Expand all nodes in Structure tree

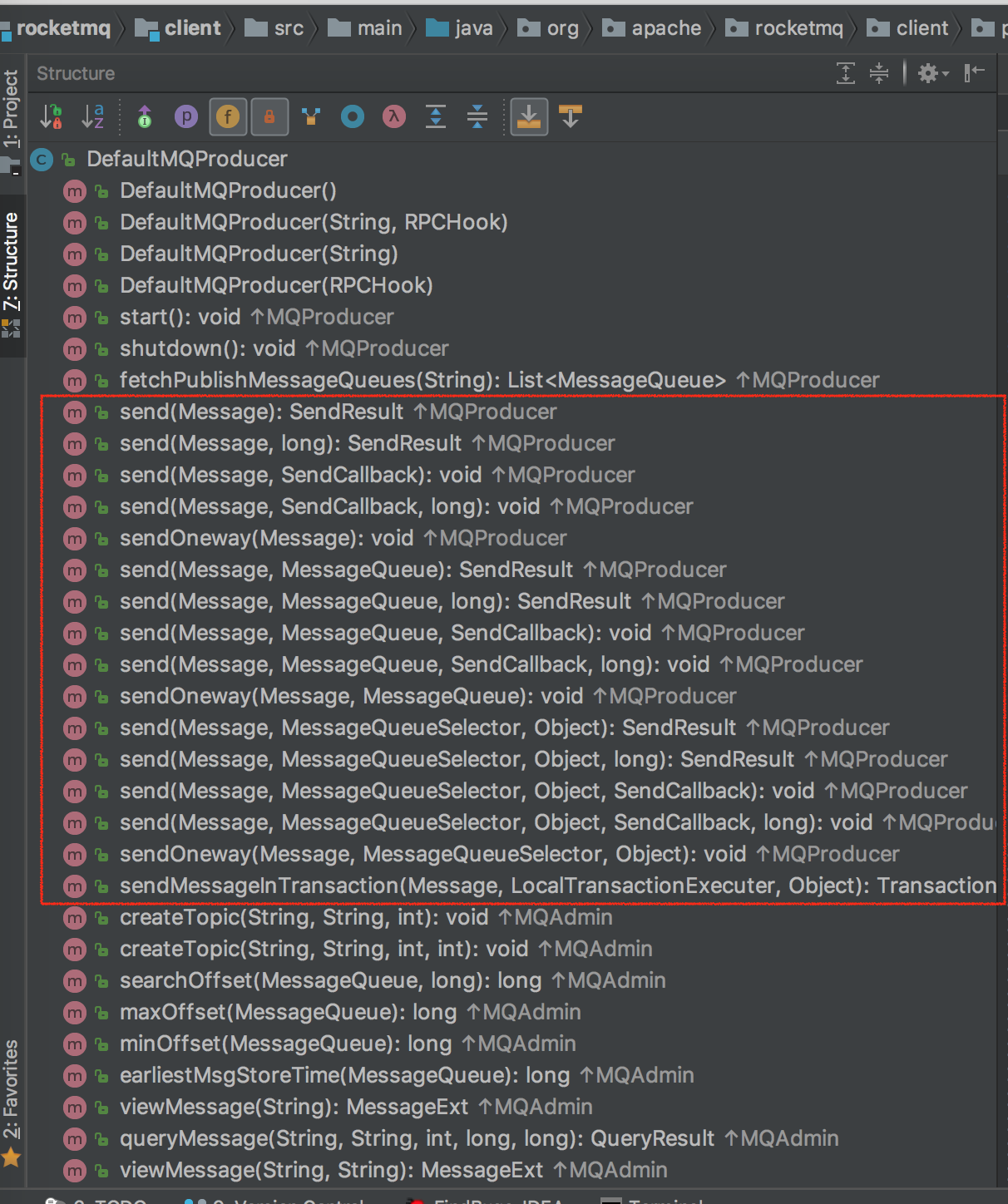point(436,116)
